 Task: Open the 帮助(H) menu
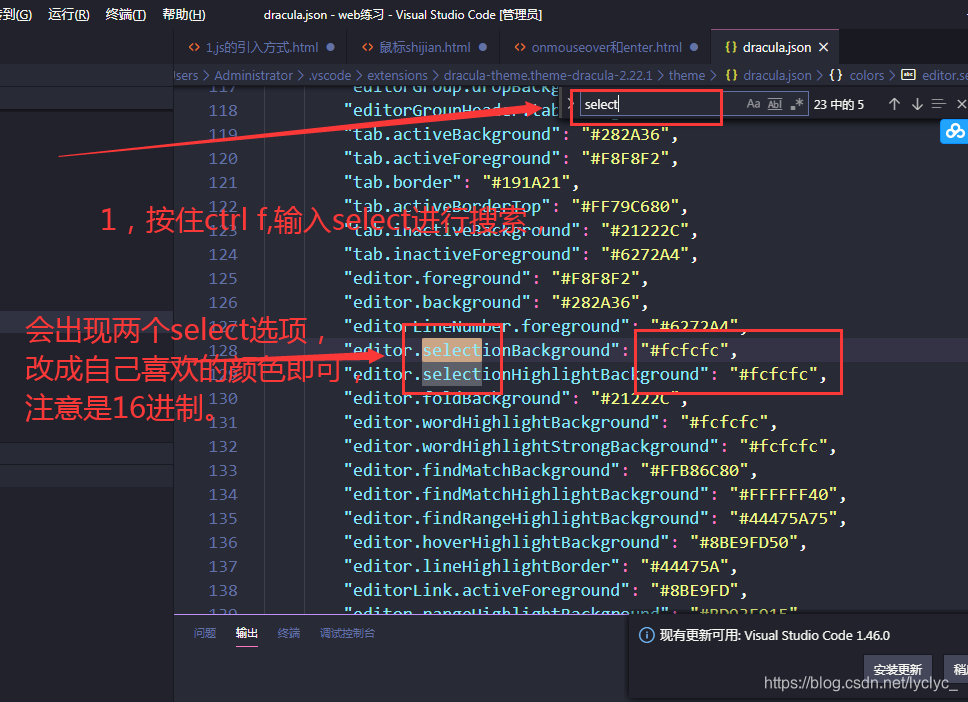(x=183, y=14)
